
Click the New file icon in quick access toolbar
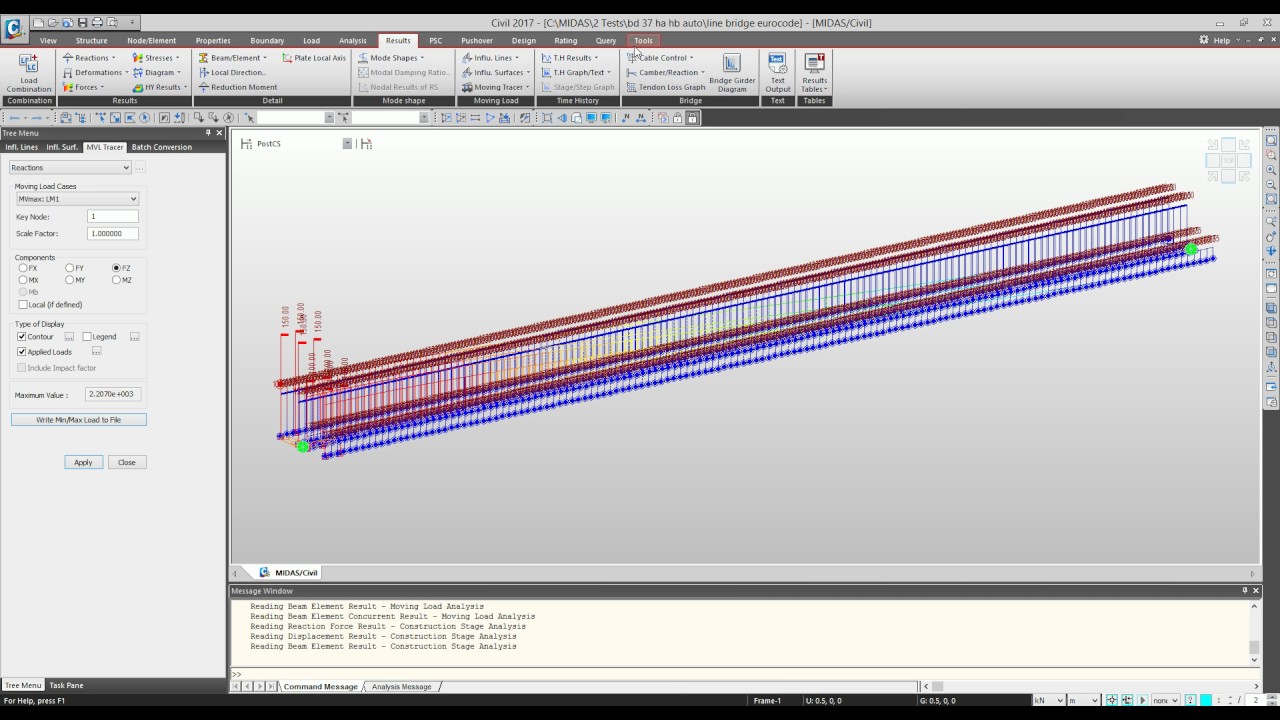[38, 22]
